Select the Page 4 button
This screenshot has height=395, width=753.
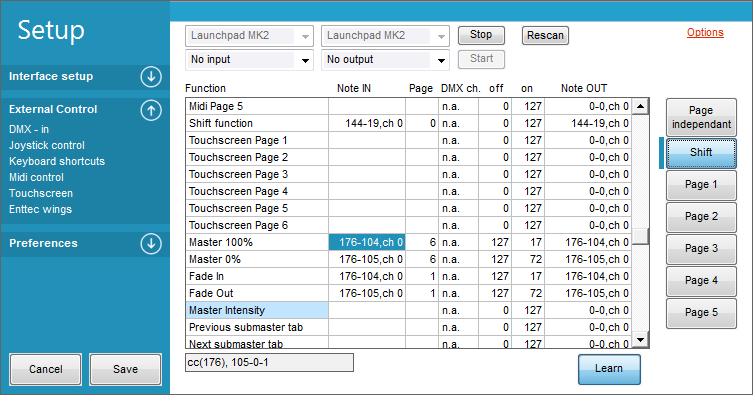(x=701, y=281)
